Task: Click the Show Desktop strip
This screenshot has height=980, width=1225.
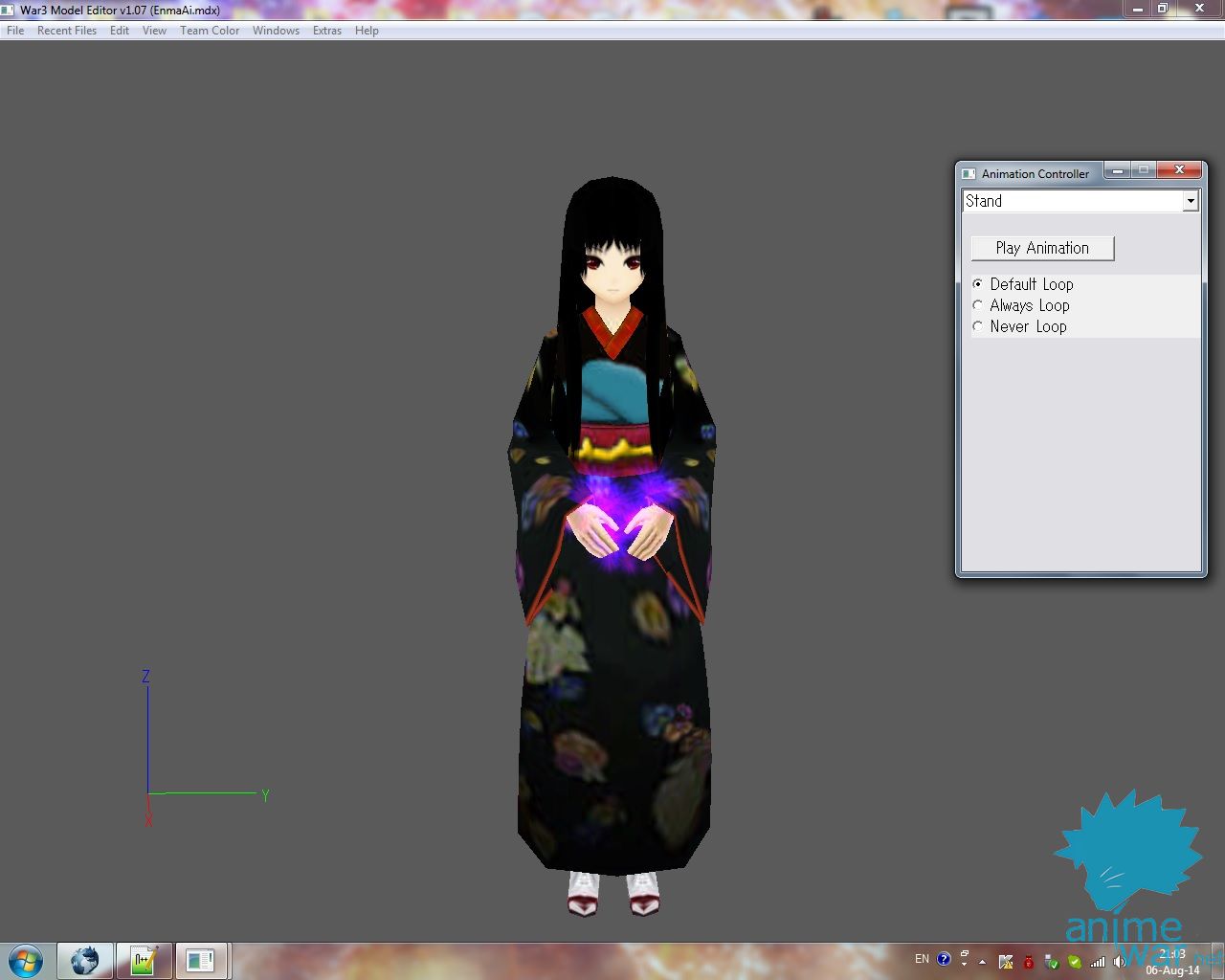Action: click(1217, 961)
